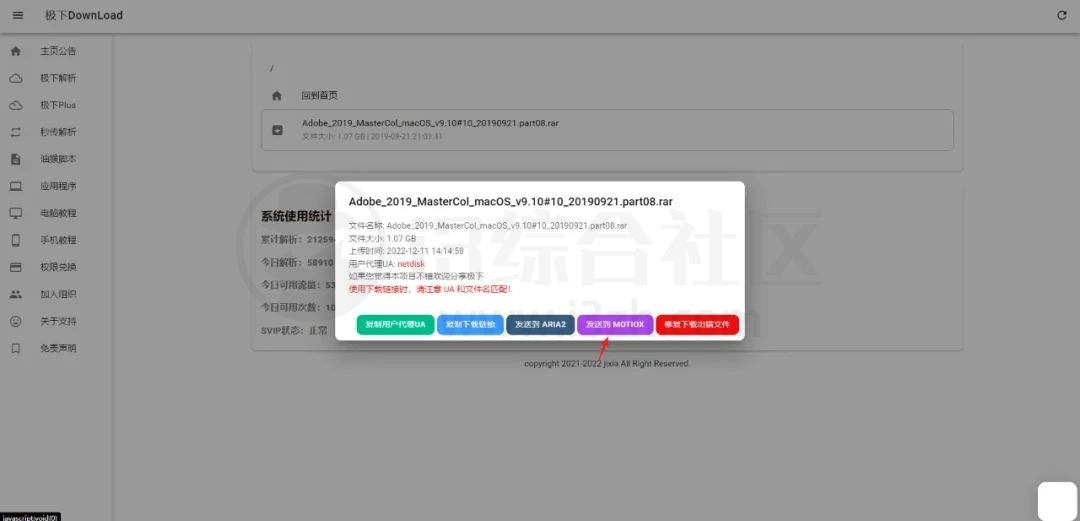This screenshot has height=521, width=1080.
Task: Click the document icon beside 油猴脚本
Action: pyautogui.click(x=16, y=159)
